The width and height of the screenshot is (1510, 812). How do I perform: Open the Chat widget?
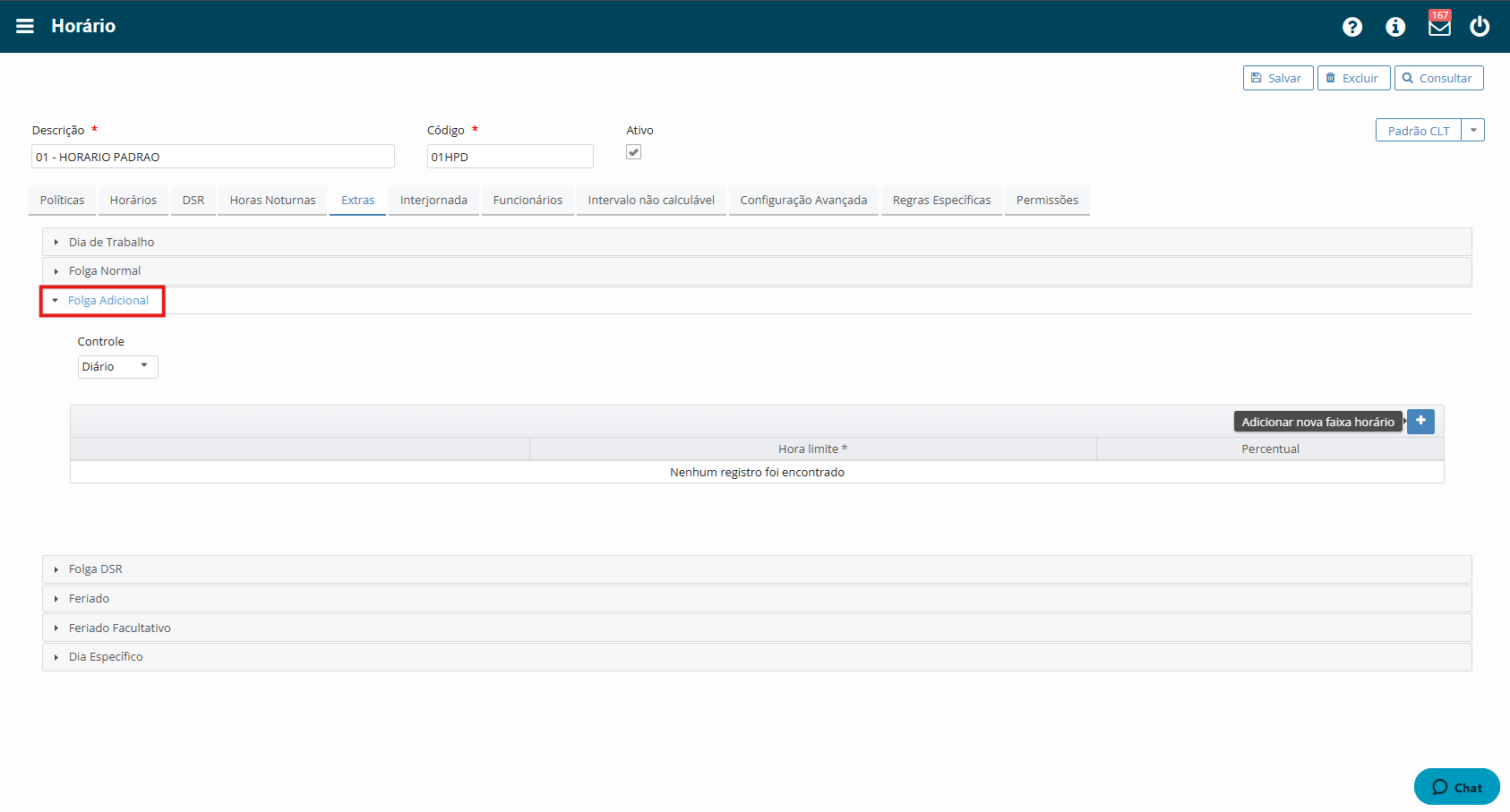(x=1457, y=787)
